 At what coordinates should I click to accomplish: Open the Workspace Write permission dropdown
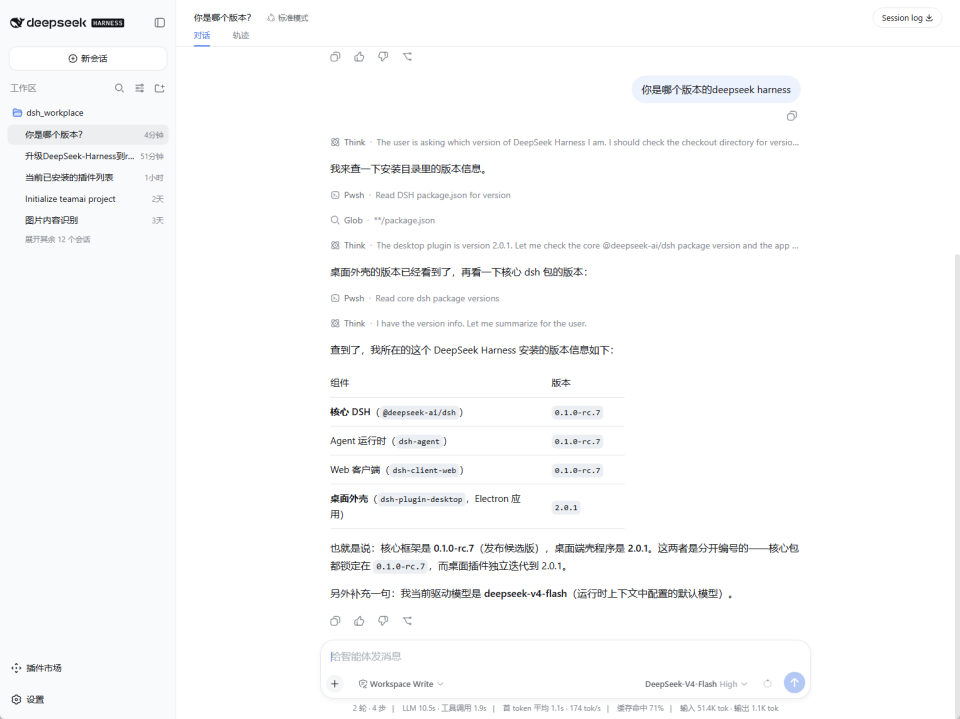[401, 684]
